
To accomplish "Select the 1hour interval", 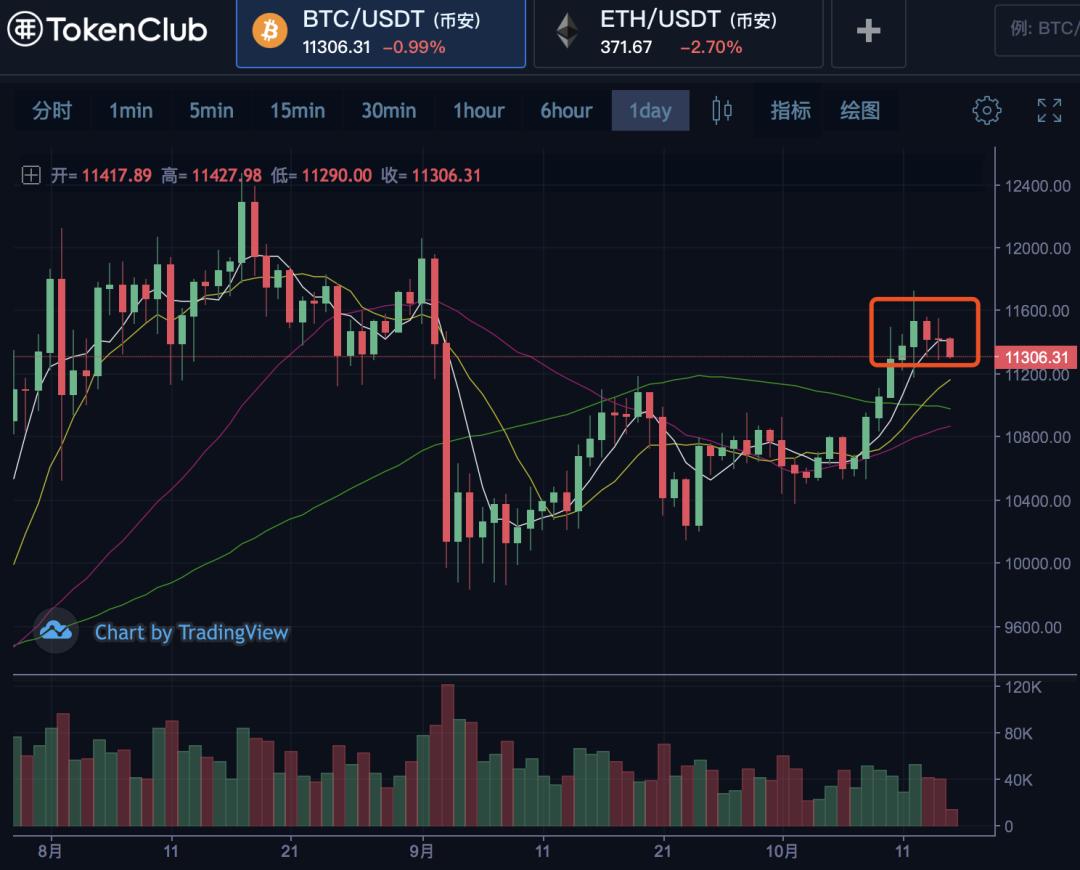I will pyautogui.click(x=478, y=110).
